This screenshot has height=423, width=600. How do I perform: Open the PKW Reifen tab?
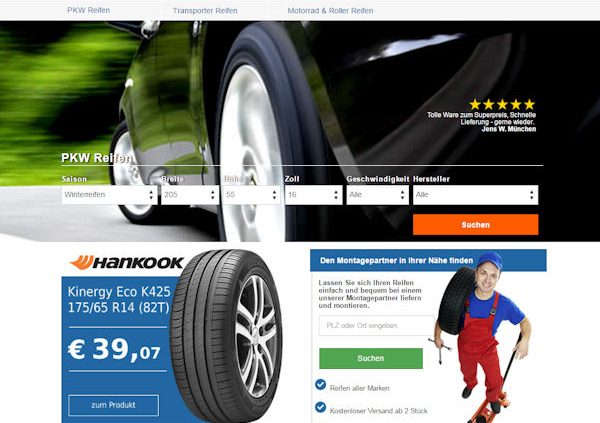pos(88,10)
